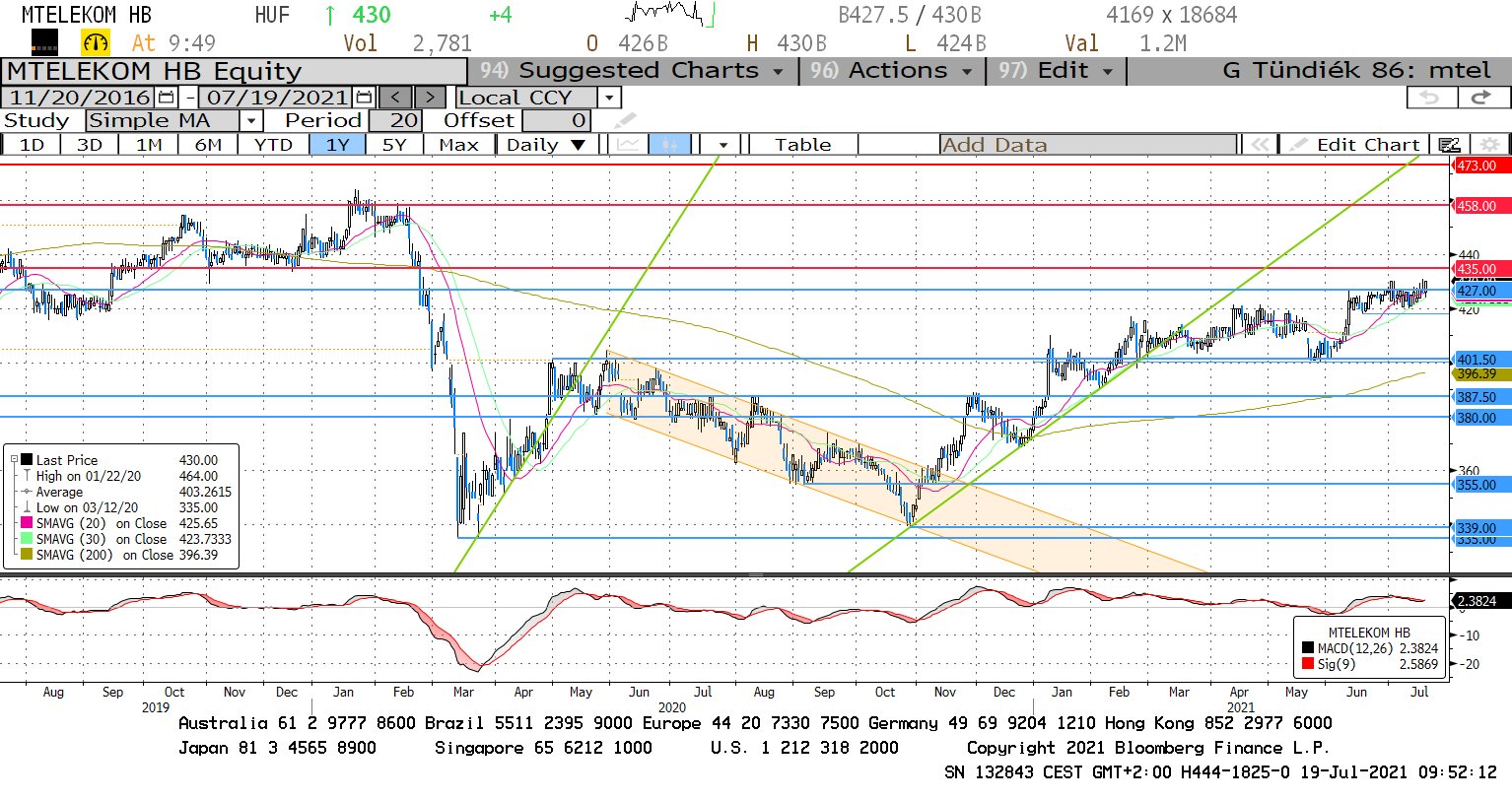Click the green SMAVG (30) color swatch
This screenshot has height=801, width=1512.
click(x=27, y=539)
